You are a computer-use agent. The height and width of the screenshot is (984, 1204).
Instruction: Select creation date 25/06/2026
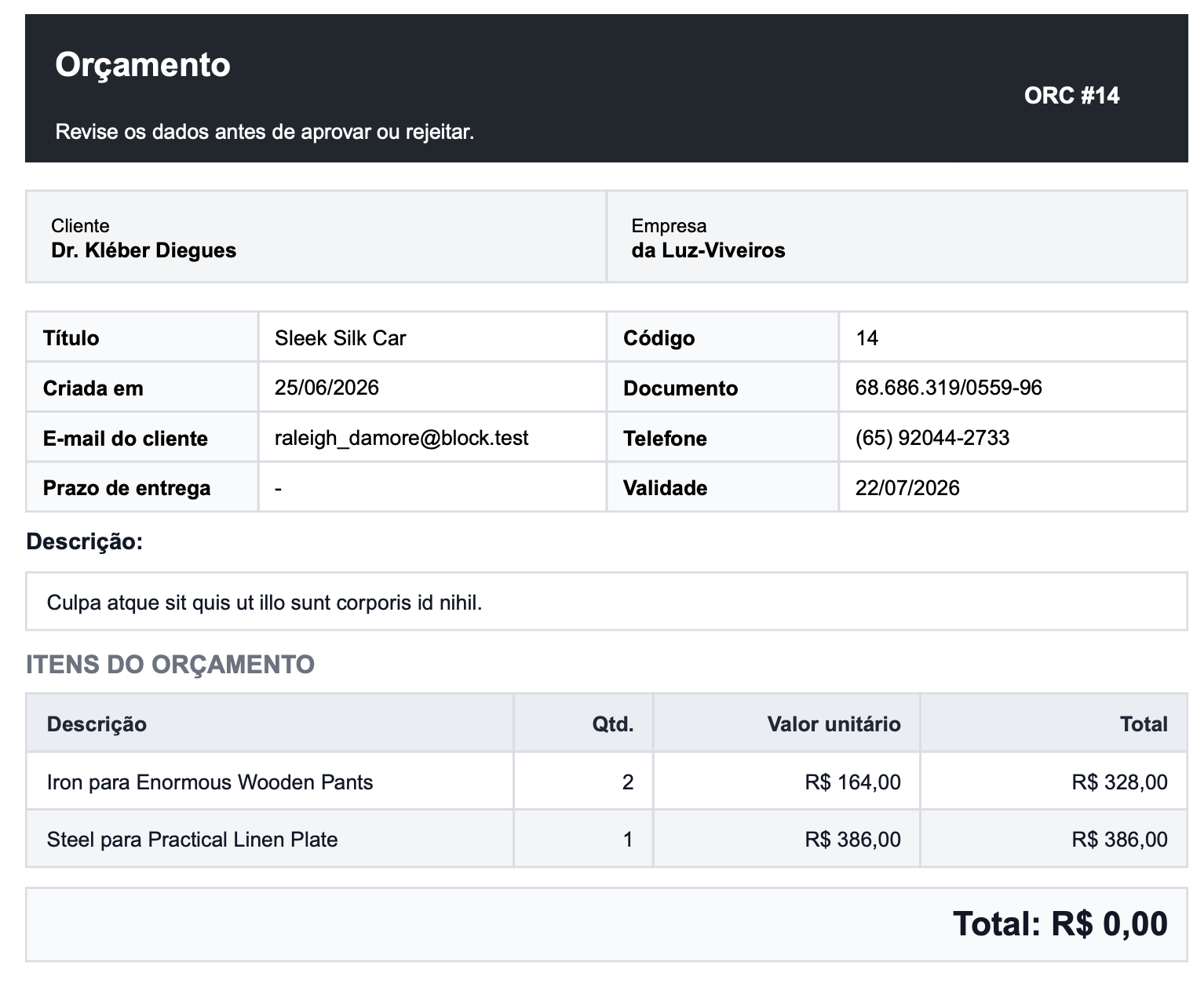click(327, 388)
